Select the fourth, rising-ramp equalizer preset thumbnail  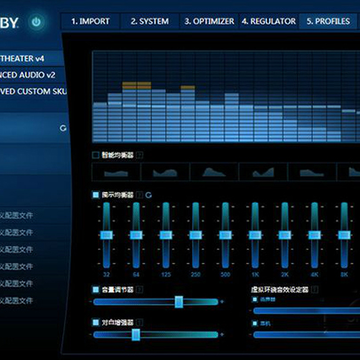click(x=263, y=172)
